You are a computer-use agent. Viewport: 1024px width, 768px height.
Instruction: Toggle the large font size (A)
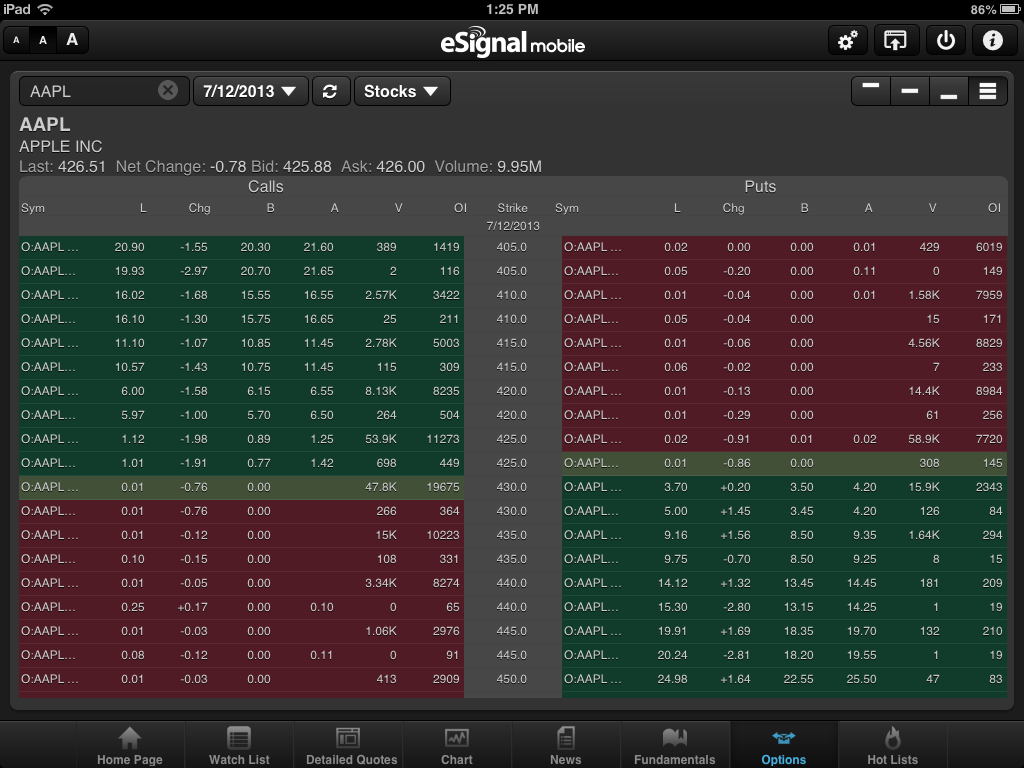tap(70, 40)
